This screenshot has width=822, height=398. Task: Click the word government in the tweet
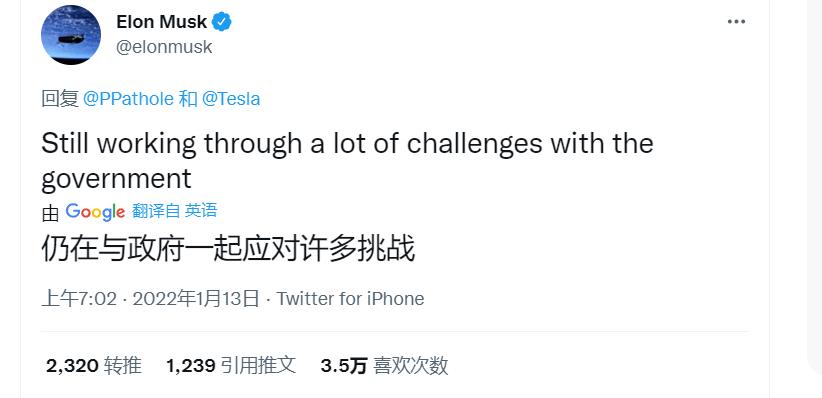click(x=116, y=179)
